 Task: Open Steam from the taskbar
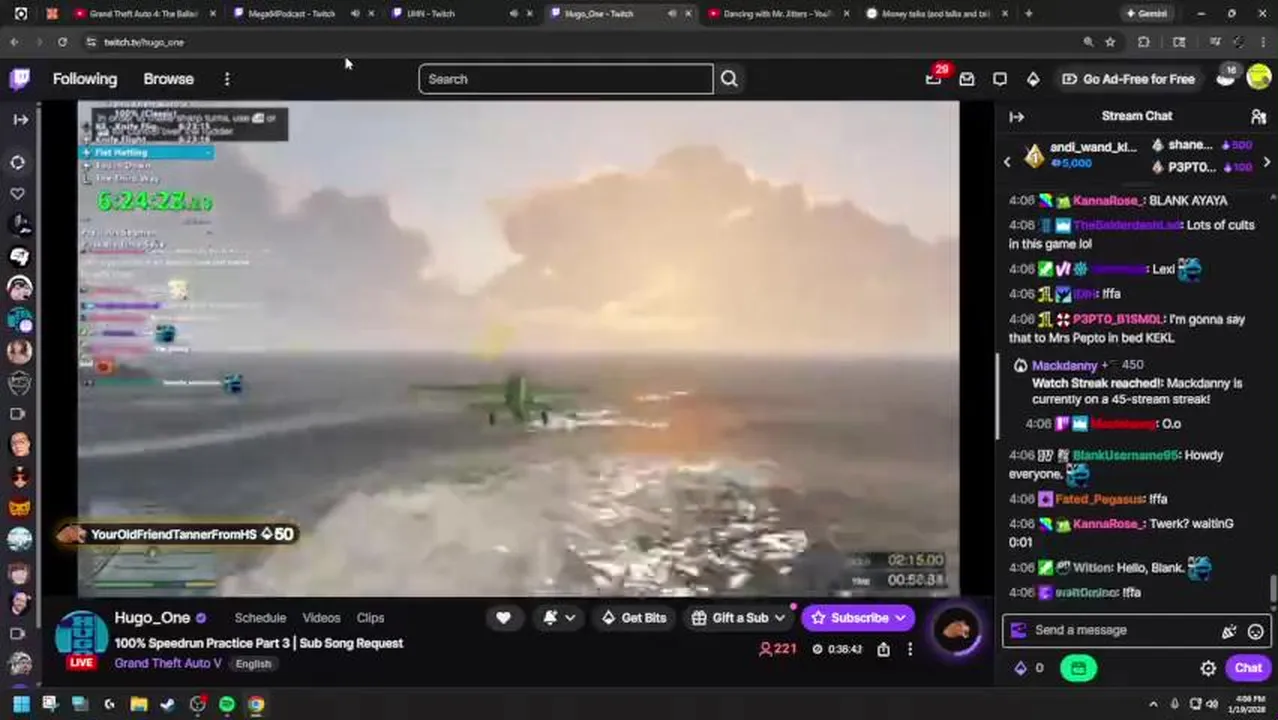tap(168, 704)
